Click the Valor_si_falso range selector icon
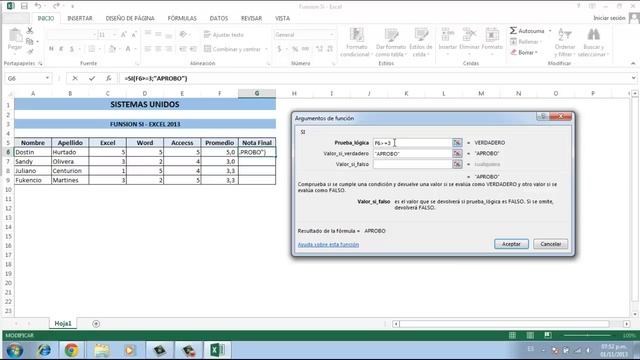Viewport: 640px width, 360px height. point(457,164)
